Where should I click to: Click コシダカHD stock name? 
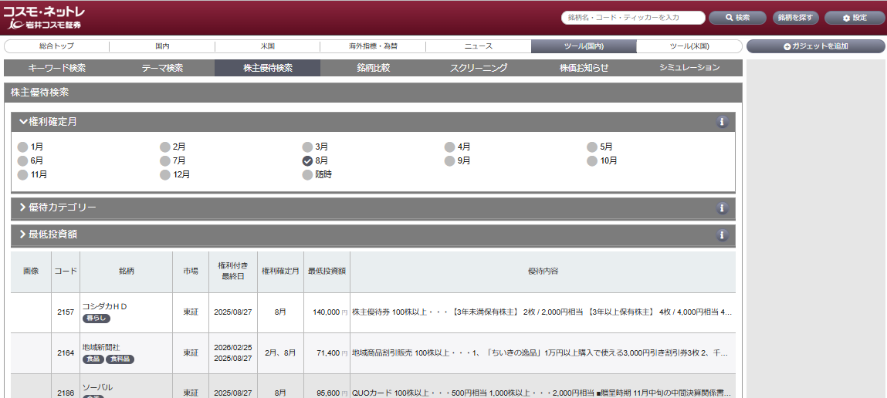click(x=105, y=306)
